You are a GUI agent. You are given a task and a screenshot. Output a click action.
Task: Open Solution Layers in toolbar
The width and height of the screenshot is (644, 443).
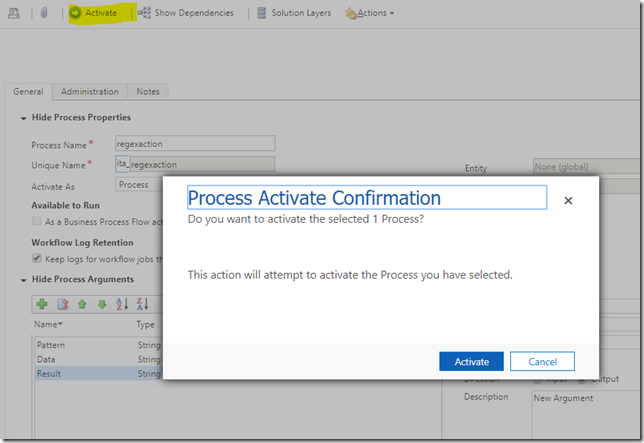[x=294, y=13]
